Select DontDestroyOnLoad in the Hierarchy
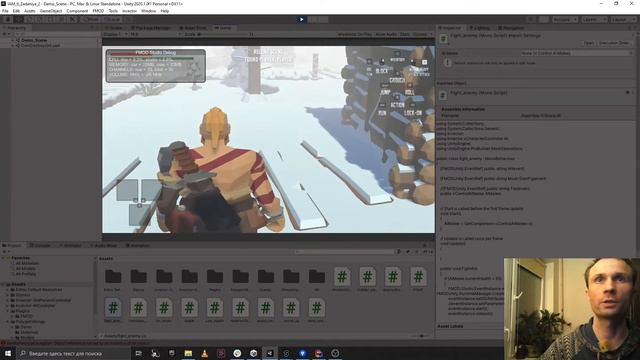Viewport: 640px width, 360px height. pyautogui.click(x=40, y=45)
